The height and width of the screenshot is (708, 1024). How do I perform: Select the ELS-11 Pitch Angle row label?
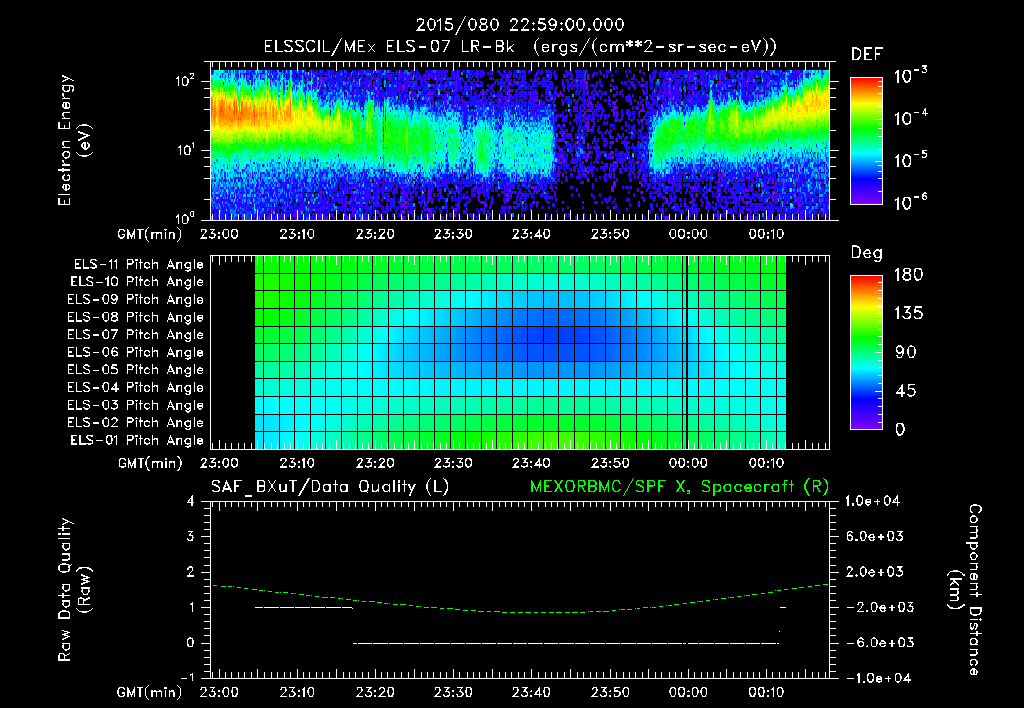138,265
